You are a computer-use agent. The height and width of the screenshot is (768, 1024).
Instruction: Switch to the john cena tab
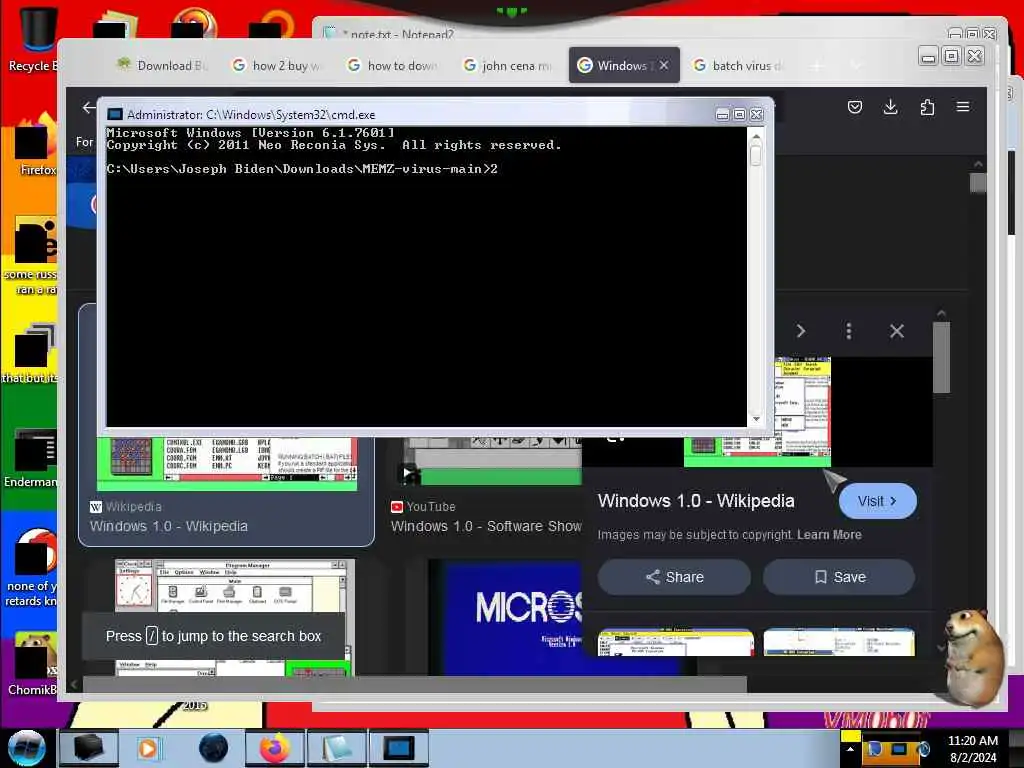508,65
